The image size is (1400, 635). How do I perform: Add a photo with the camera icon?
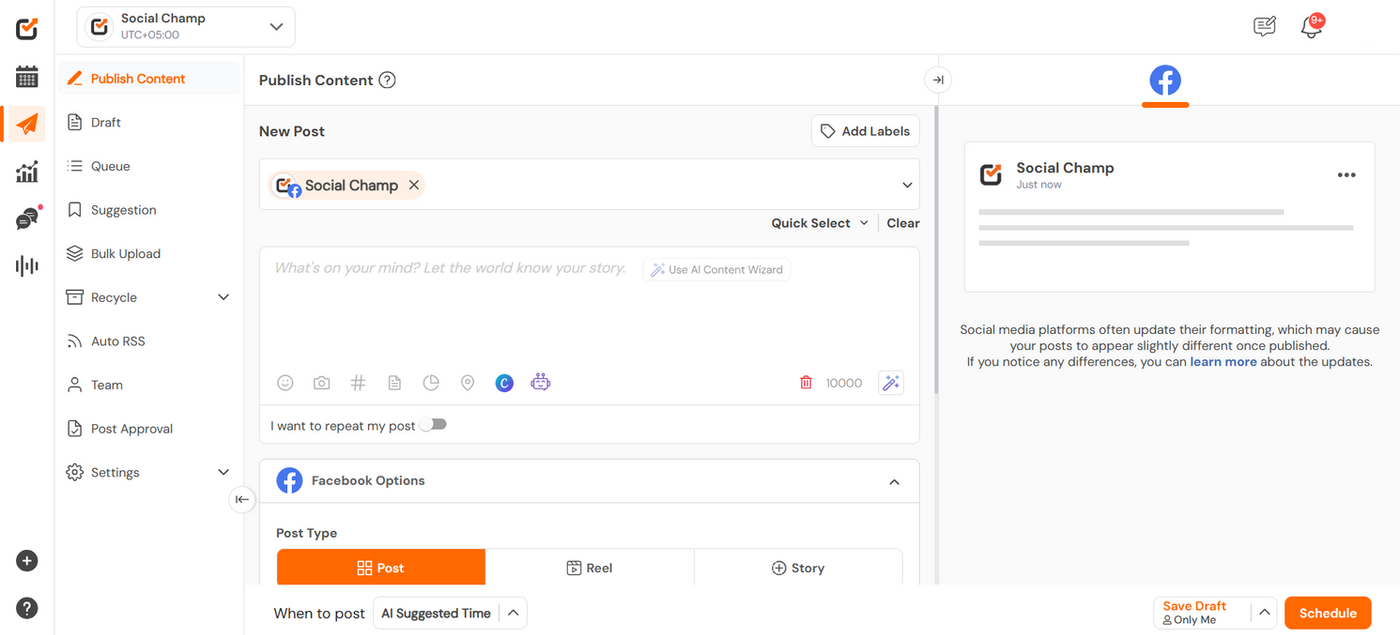click(x=321, y=383)
